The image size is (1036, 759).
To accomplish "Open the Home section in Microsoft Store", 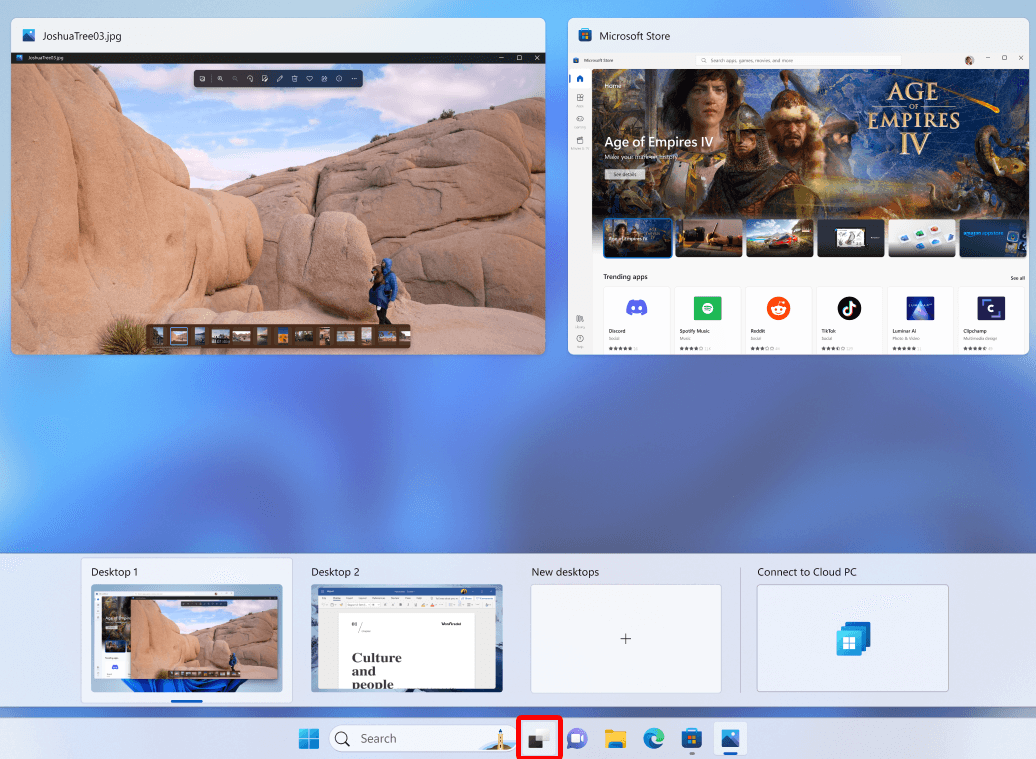I will (x=579, y=77).
